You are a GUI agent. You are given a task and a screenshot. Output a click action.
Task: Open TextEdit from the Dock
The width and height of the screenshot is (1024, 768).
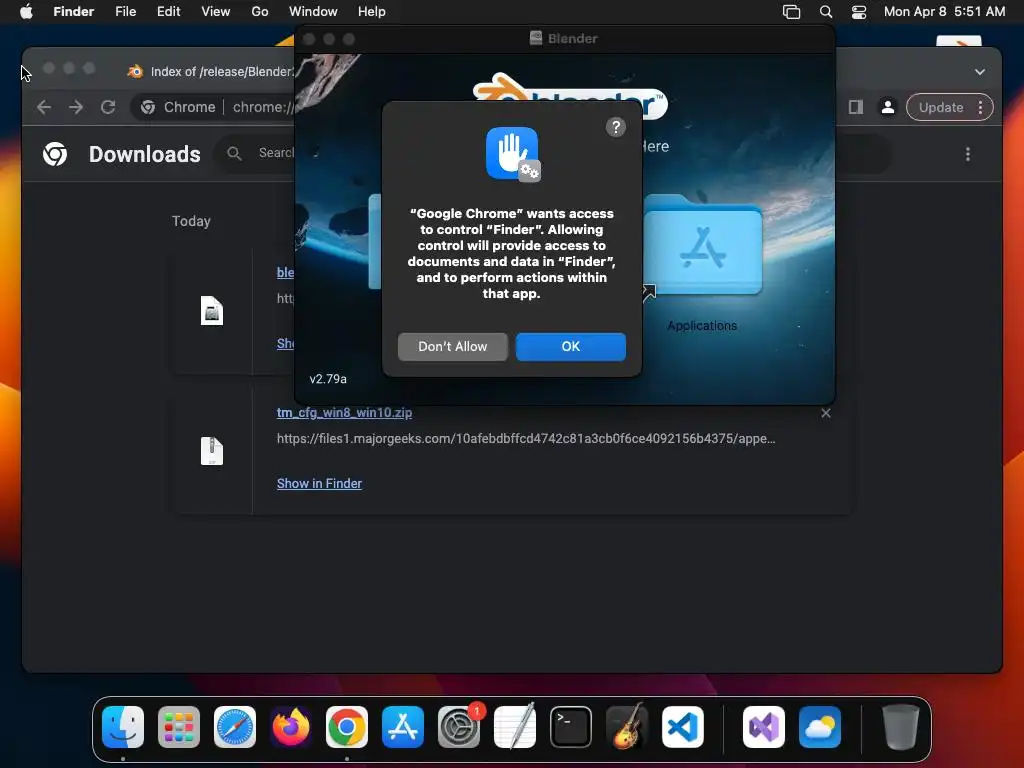pos(515,727)
